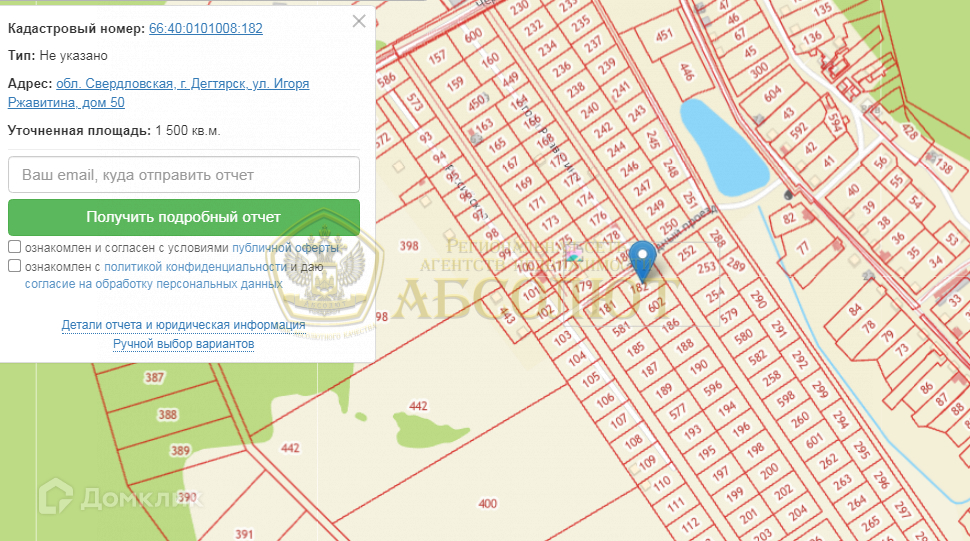Open cadastral number 66:40:0101008:182 link
This screenshot has height=541, width=970.
[x=205, y=28]
